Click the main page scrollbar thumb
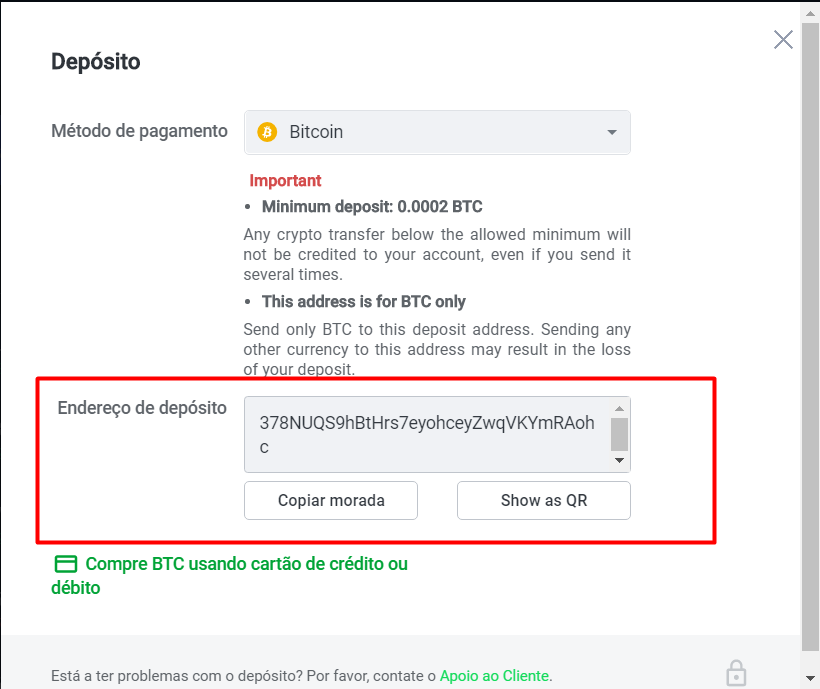The height and width of the screenshot is (689, 820). pyautogui.click(x=810, y=337)
